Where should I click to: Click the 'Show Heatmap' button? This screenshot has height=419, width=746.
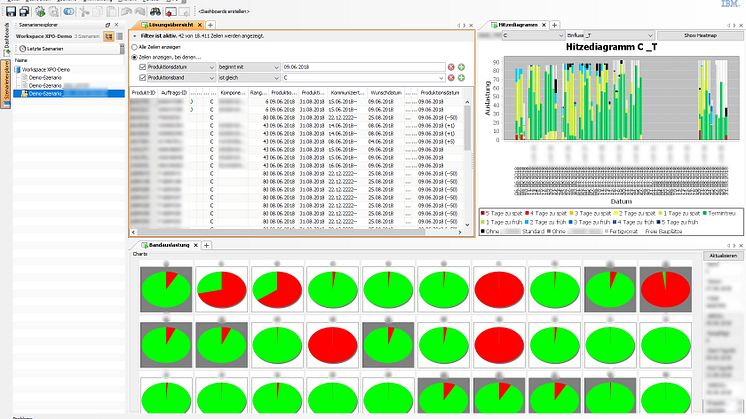pyautogui.click(x=700, y=36)
